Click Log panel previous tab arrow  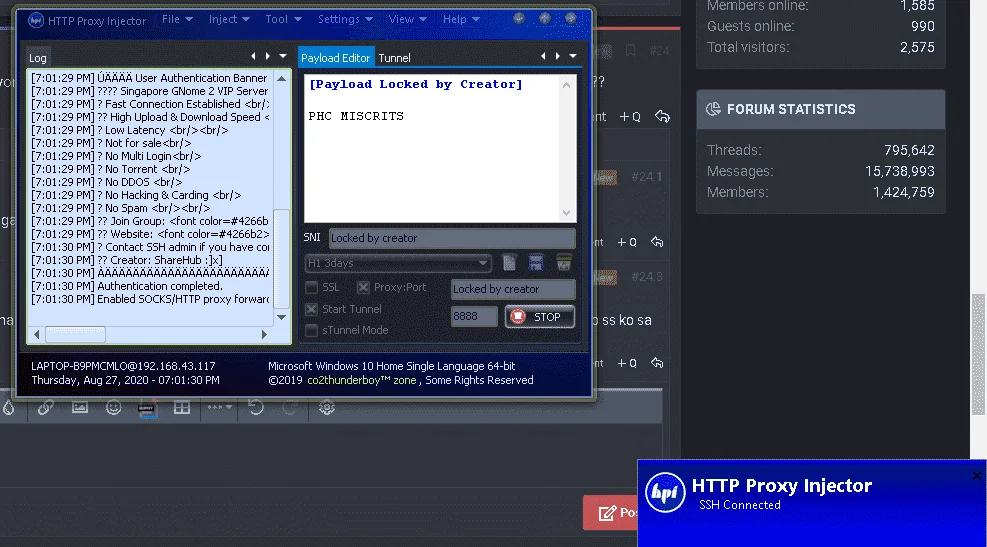(x=253, y=56)
